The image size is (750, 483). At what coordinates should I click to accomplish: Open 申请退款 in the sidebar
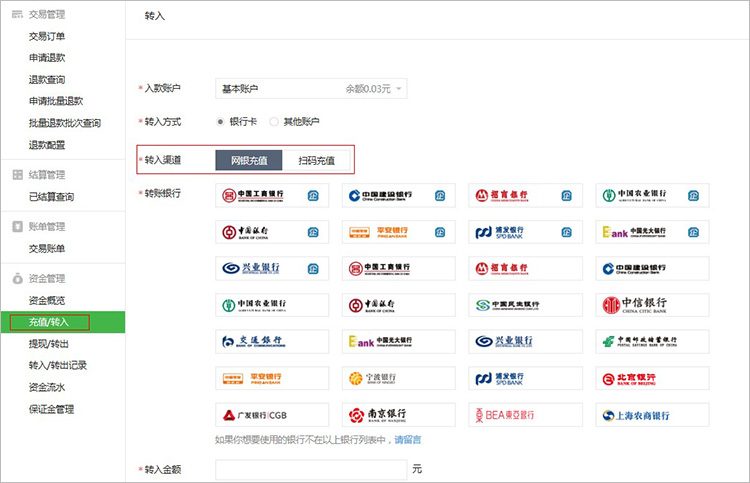pos(47,58)
